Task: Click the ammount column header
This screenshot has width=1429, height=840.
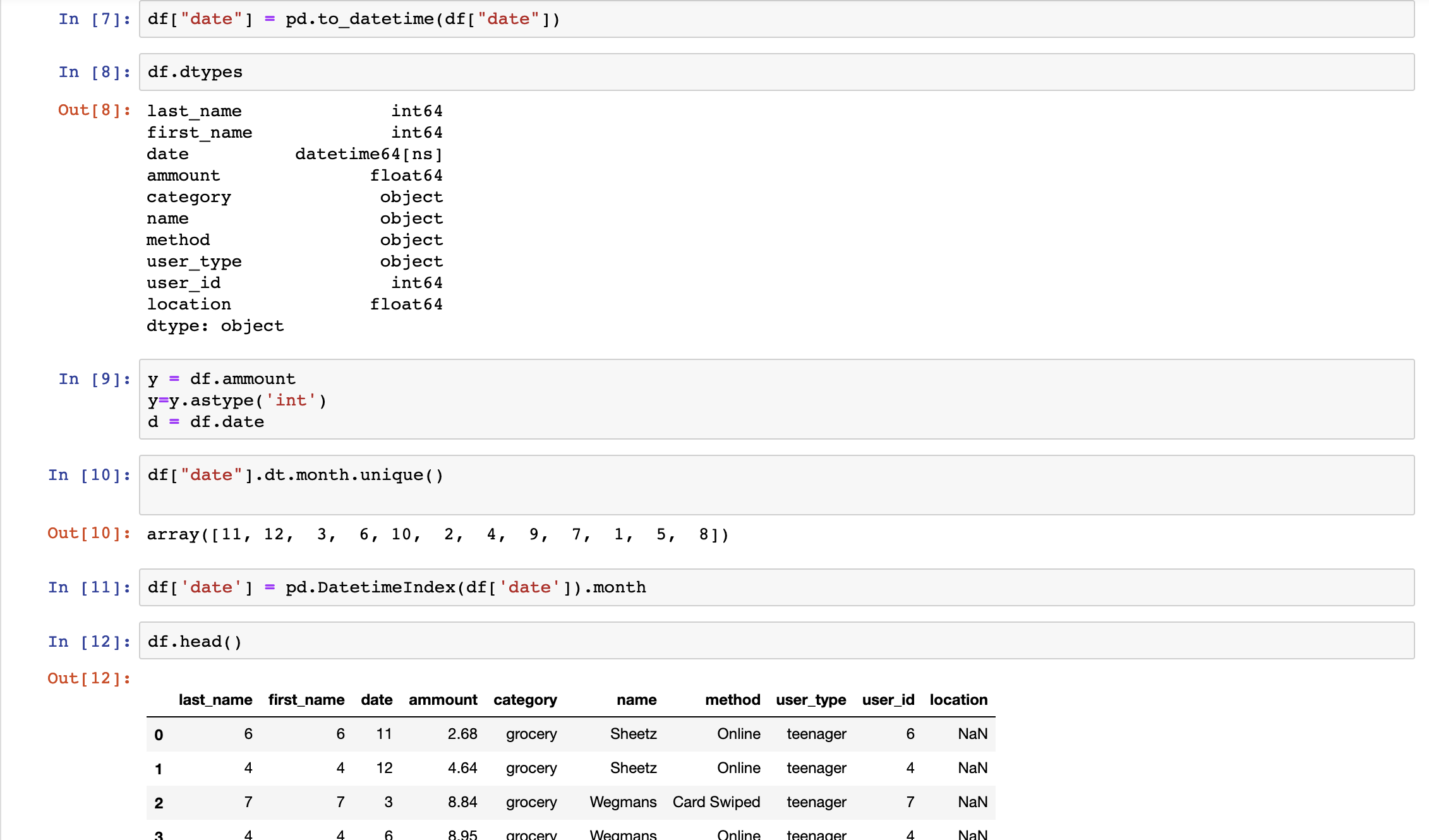Action: 443,700
